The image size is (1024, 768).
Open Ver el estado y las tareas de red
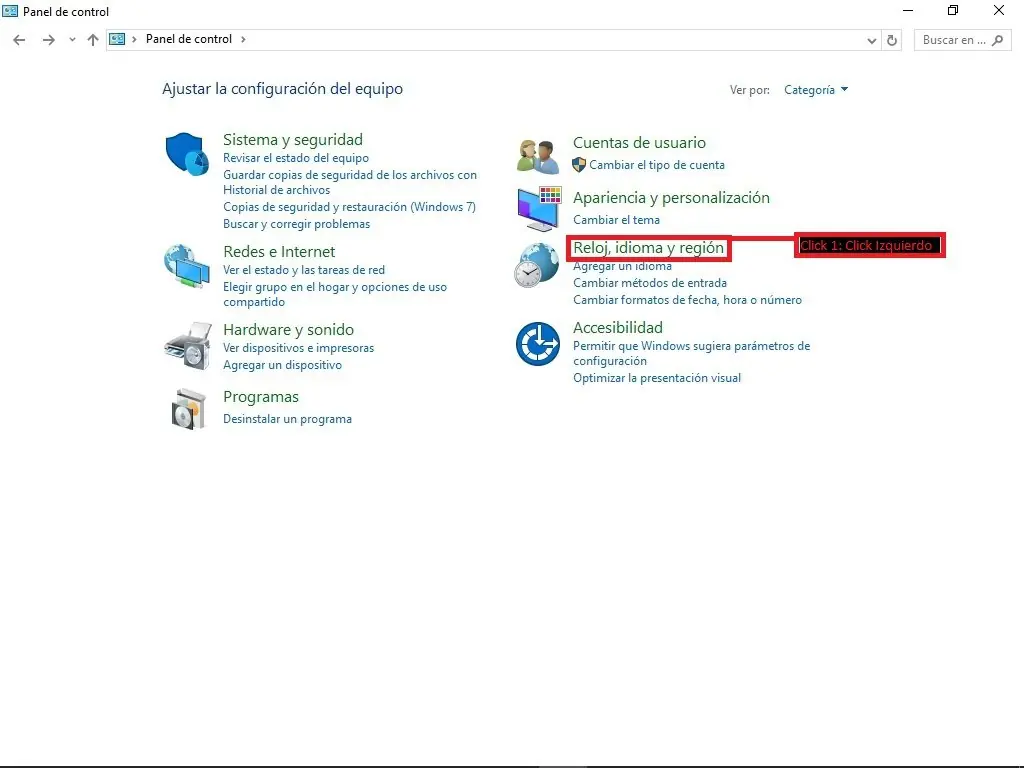coord(304,270)
